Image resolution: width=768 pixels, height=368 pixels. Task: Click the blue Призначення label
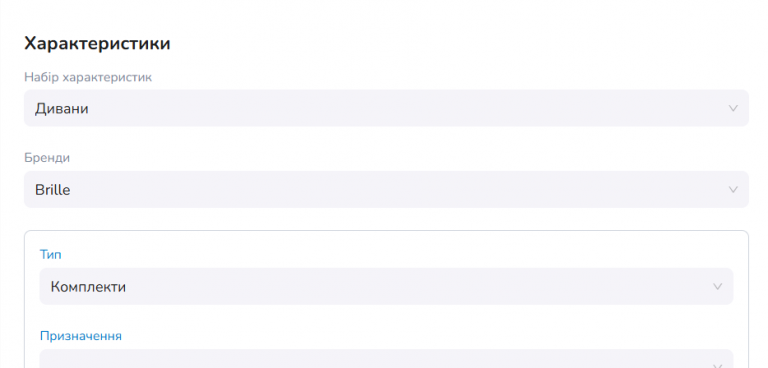[81, 336]
